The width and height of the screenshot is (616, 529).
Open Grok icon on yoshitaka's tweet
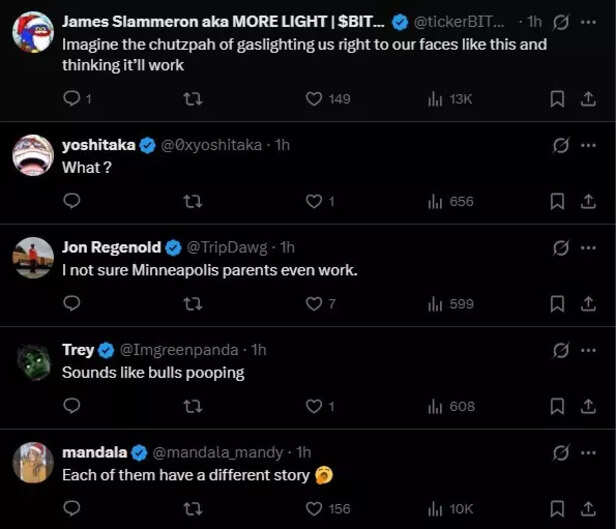561,145
